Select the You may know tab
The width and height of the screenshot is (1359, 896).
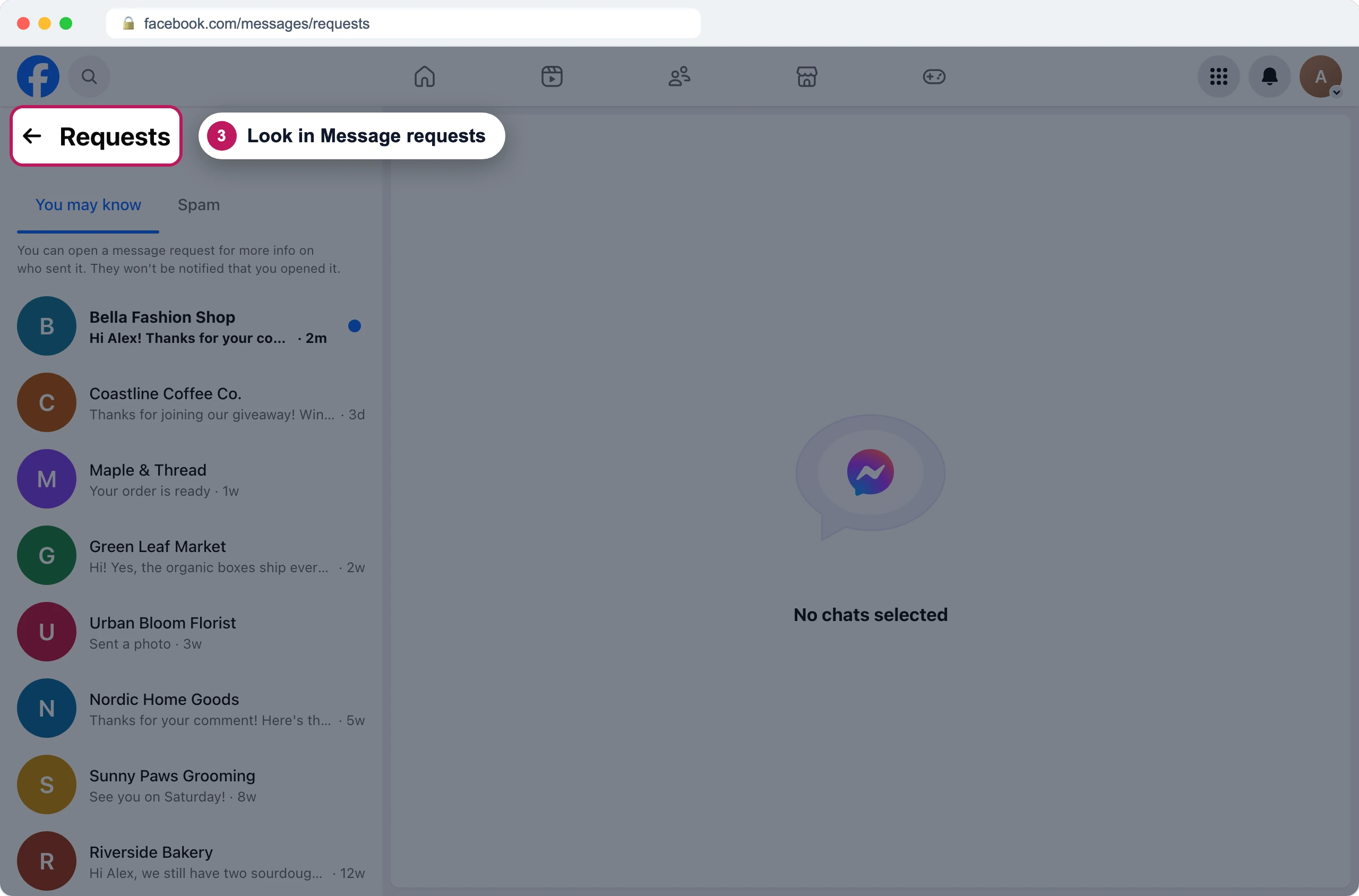pos(88,204)
